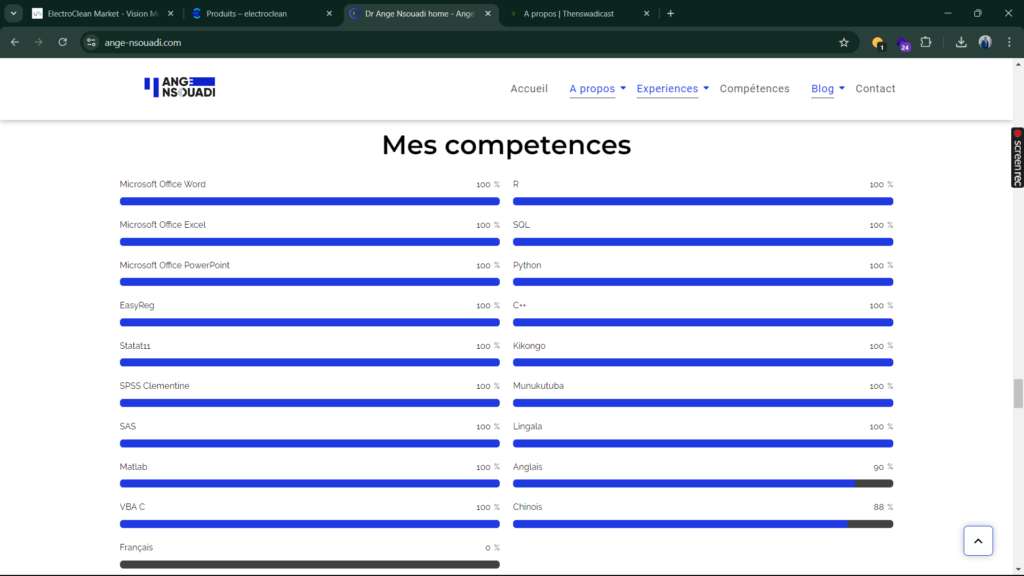Close the ElectroClean Market tab
The width and height of the screenshot is (1024, 576).
point(170,13)
